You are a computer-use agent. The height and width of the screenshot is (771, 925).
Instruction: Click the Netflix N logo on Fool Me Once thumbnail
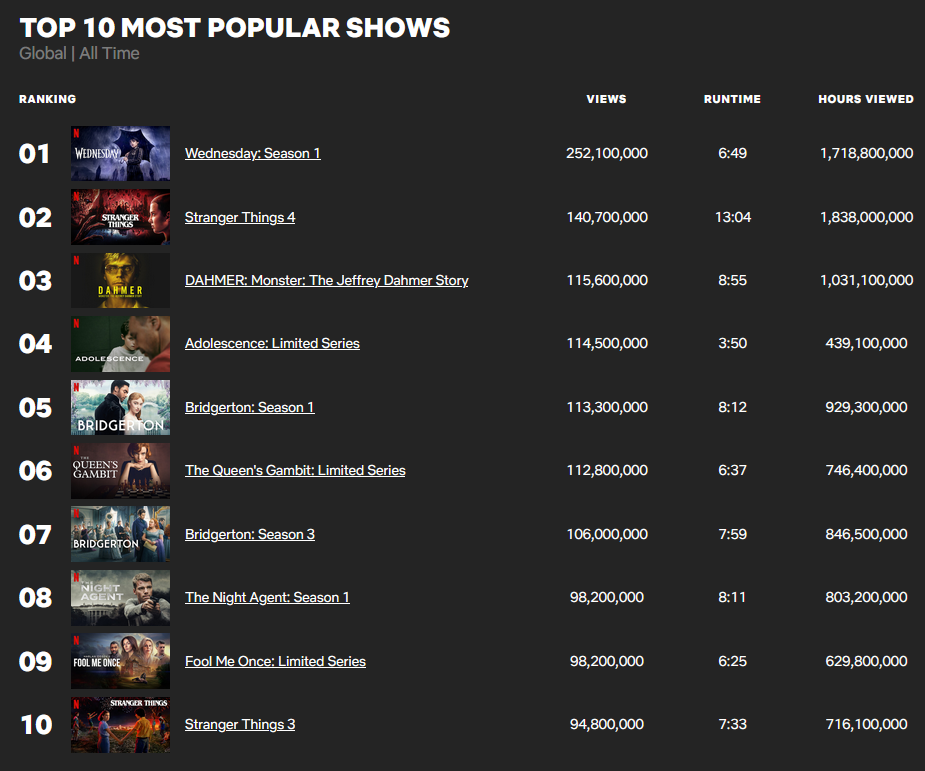[x=77, y=642]
